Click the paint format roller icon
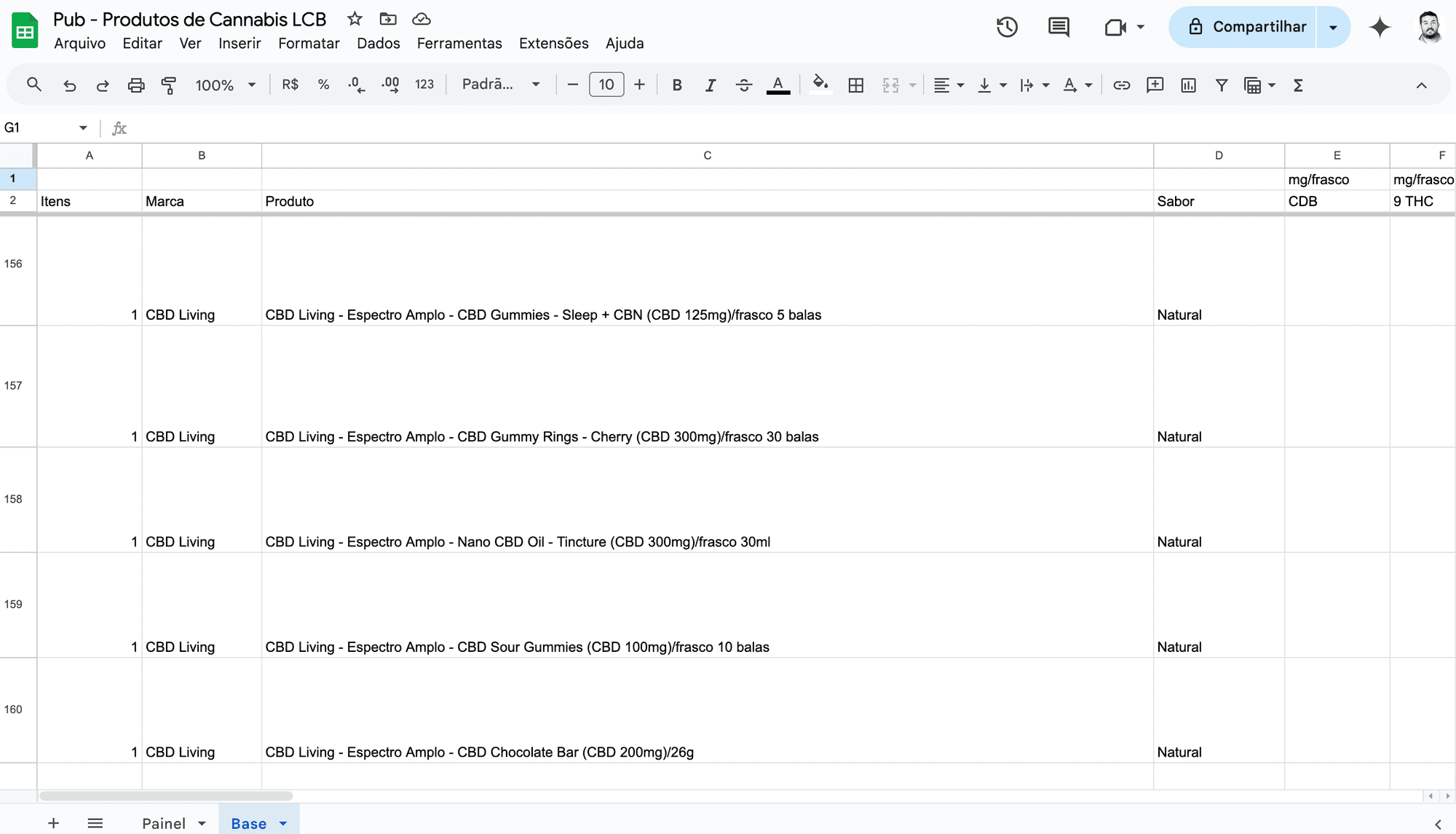This screenshot has height=834, width=1456. [x=169, y=85]
